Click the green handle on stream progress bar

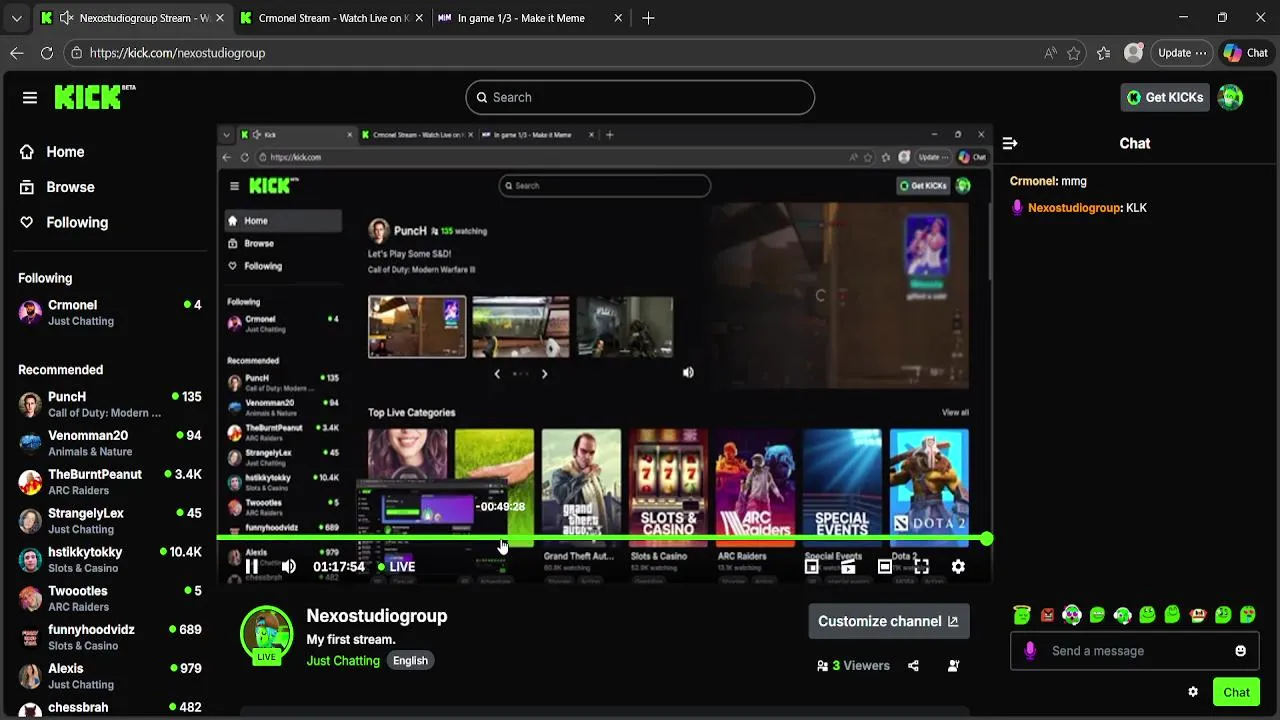point(987,539)
